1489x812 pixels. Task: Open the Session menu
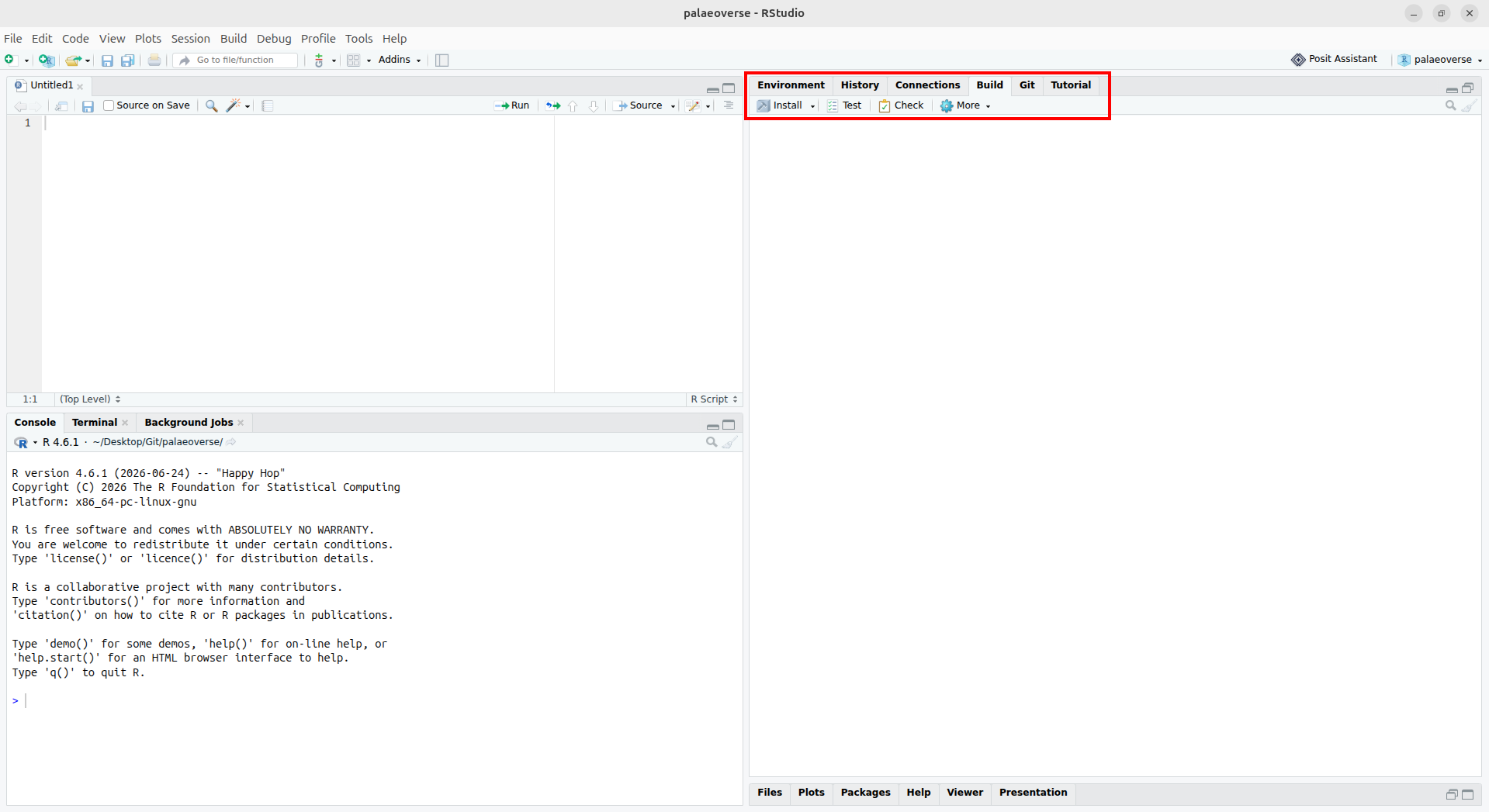(190, 39)
